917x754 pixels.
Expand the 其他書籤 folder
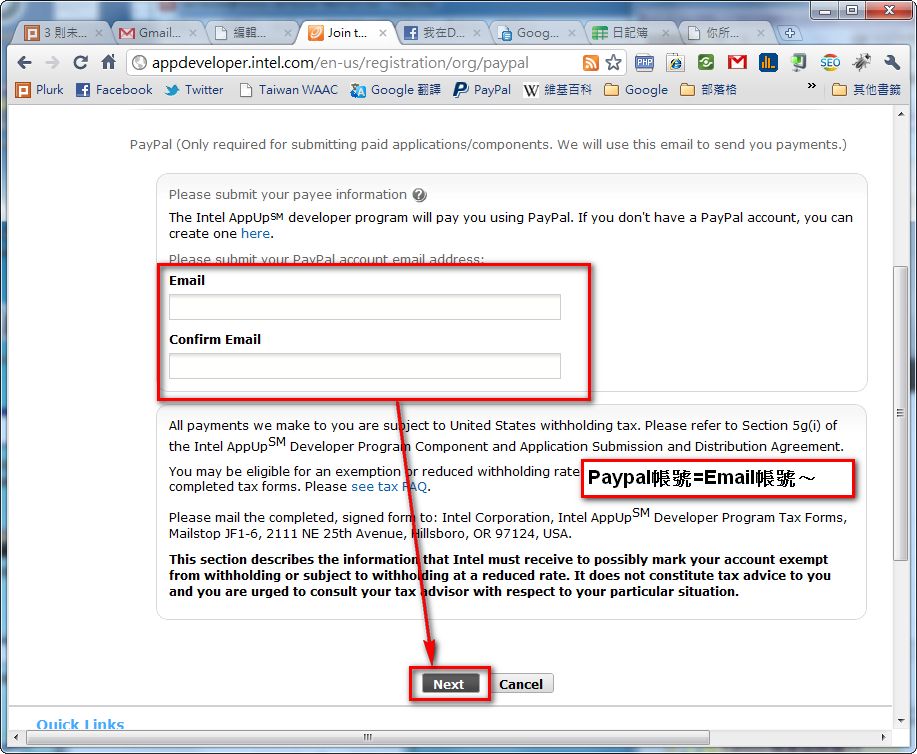pyautogui.click(x=866, y=90)
